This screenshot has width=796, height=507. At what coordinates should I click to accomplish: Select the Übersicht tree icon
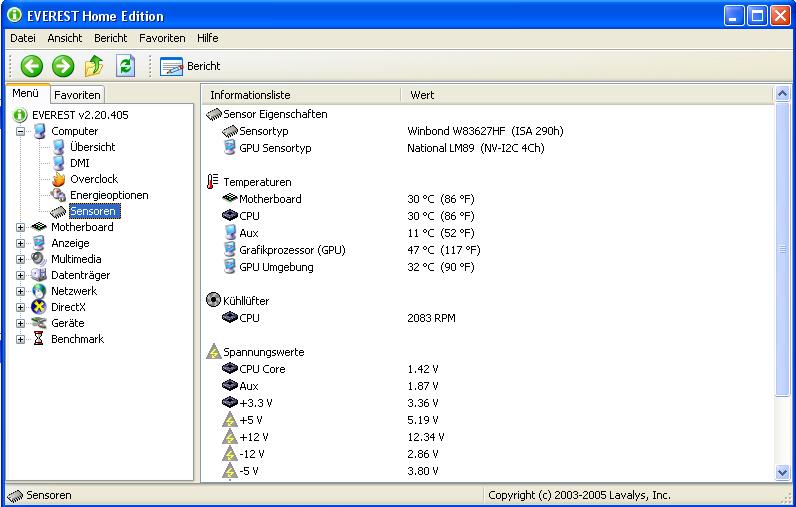pos(59,147)
